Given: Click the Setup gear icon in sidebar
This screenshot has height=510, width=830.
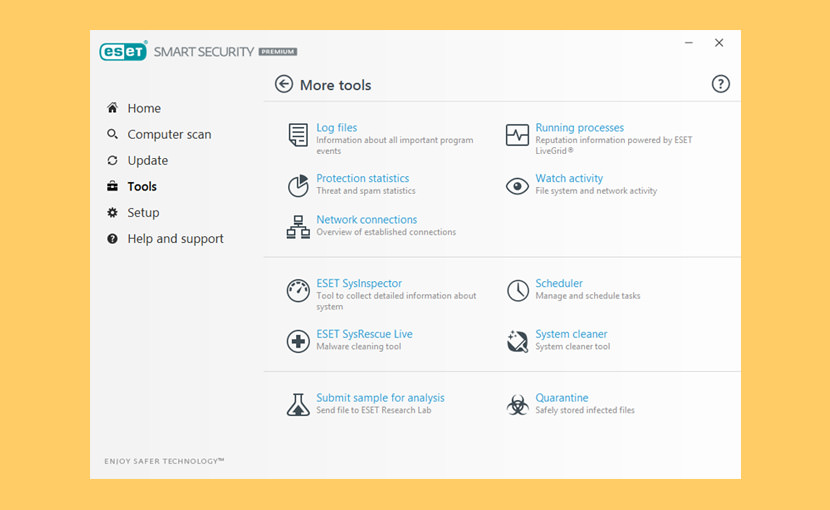Looking at the screenshot, I should coord(112,212).
